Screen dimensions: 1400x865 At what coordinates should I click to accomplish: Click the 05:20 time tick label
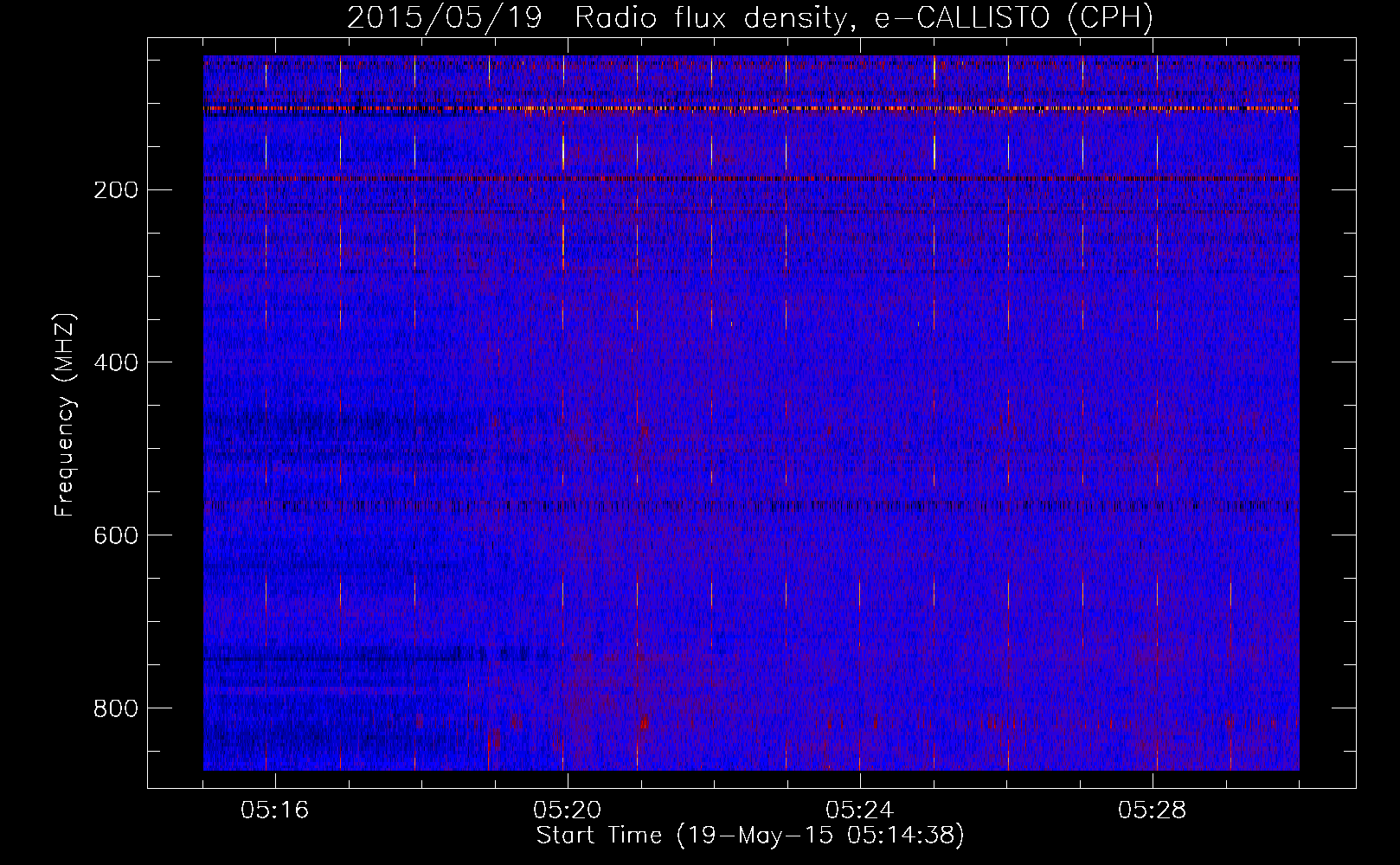pos(568,811)
